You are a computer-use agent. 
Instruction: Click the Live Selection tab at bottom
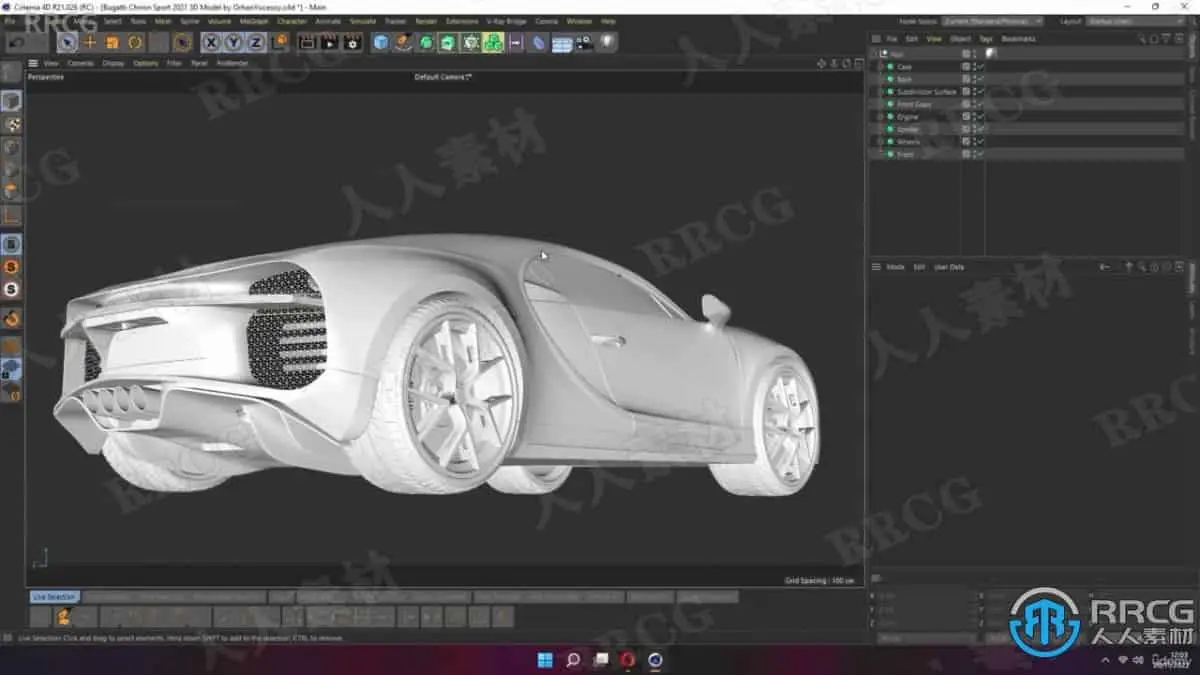[54, 597]
